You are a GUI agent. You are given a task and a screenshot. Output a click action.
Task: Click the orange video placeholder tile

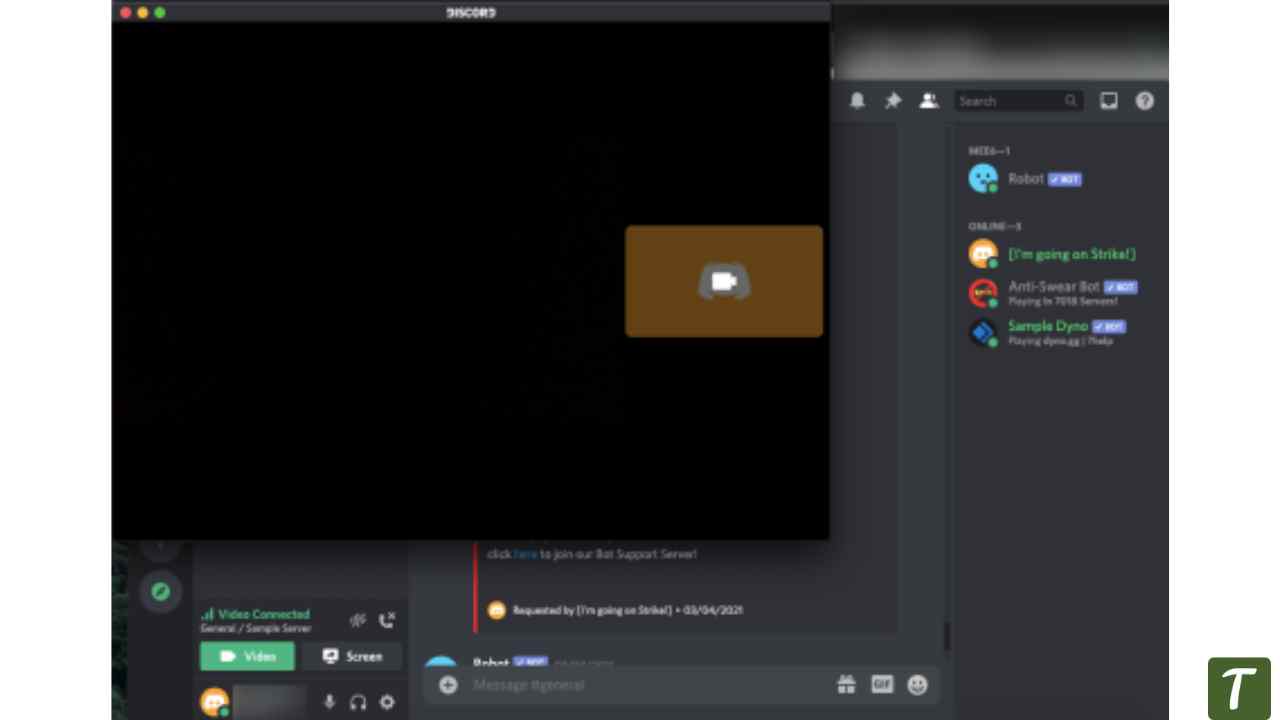point(724,281)
